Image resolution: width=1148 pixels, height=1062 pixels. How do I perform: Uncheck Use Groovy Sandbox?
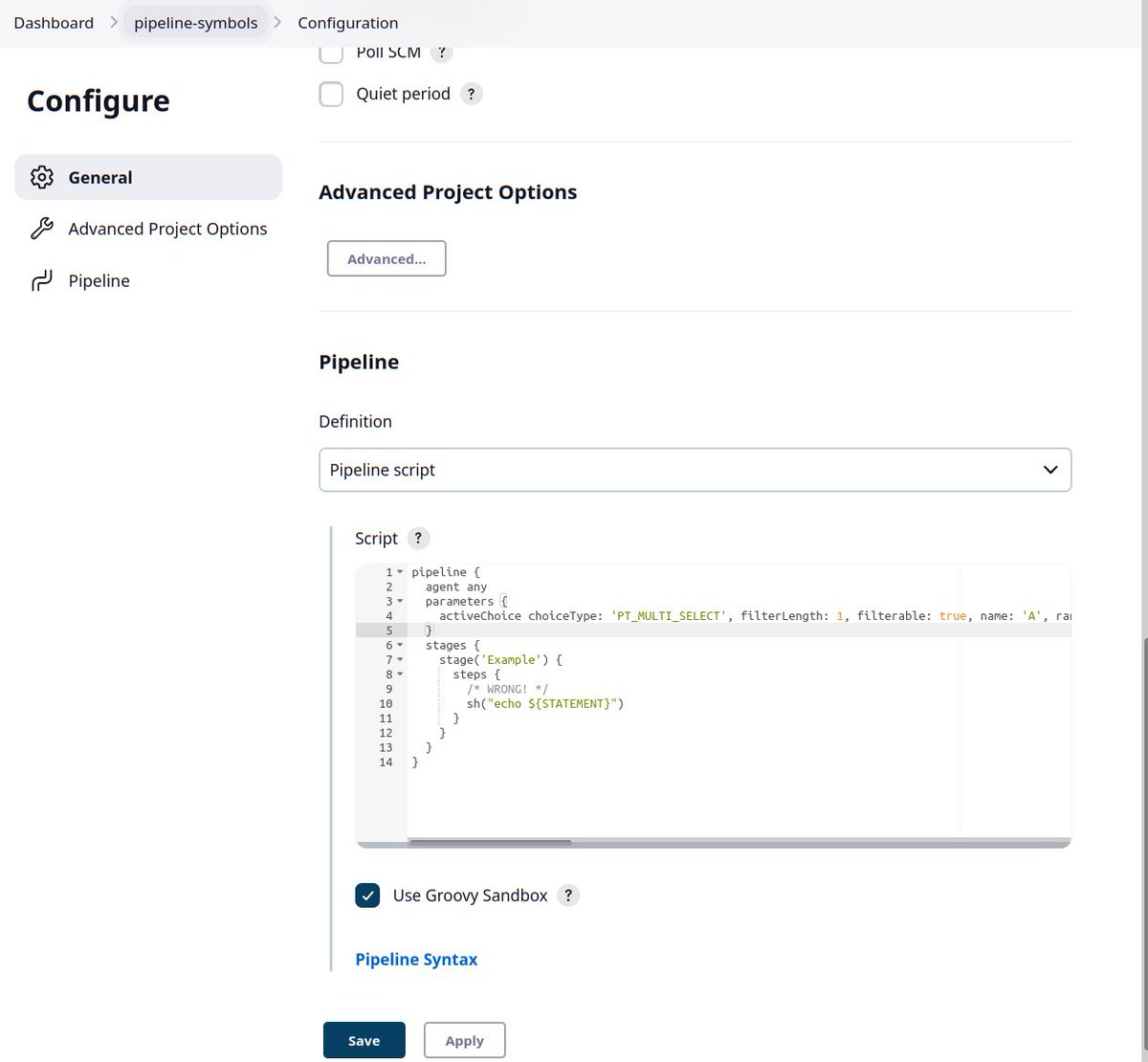[x=367, y=896]
